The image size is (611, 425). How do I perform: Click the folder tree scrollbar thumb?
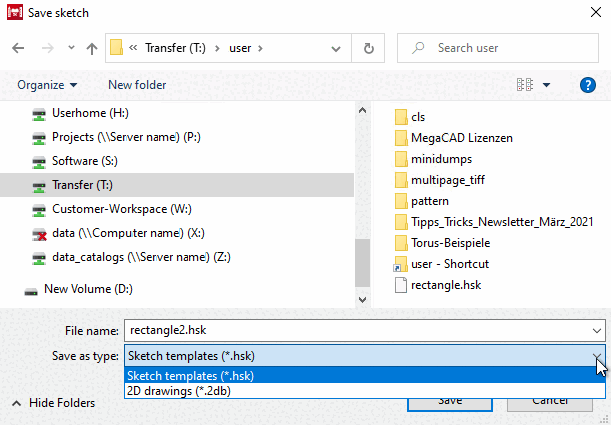tap(362, 263)
